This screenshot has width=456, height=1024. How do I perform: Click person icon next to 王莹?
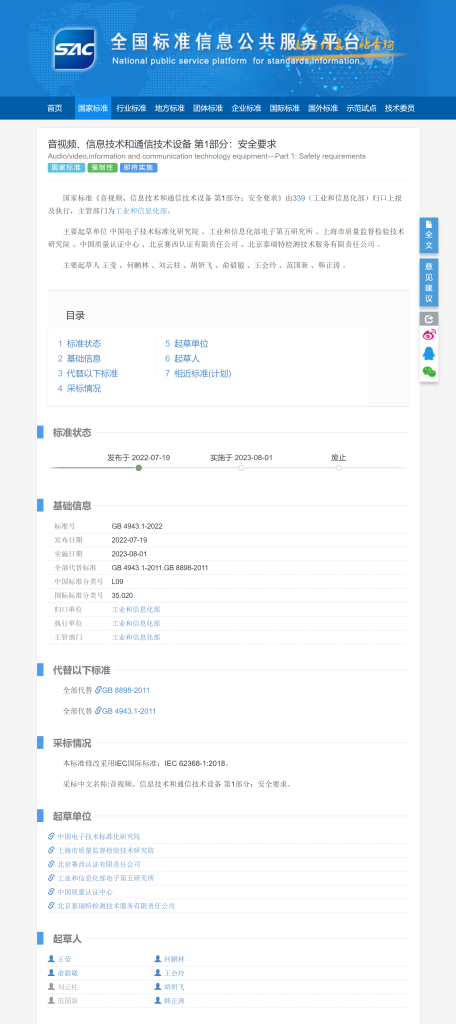(x=51, y=959)
